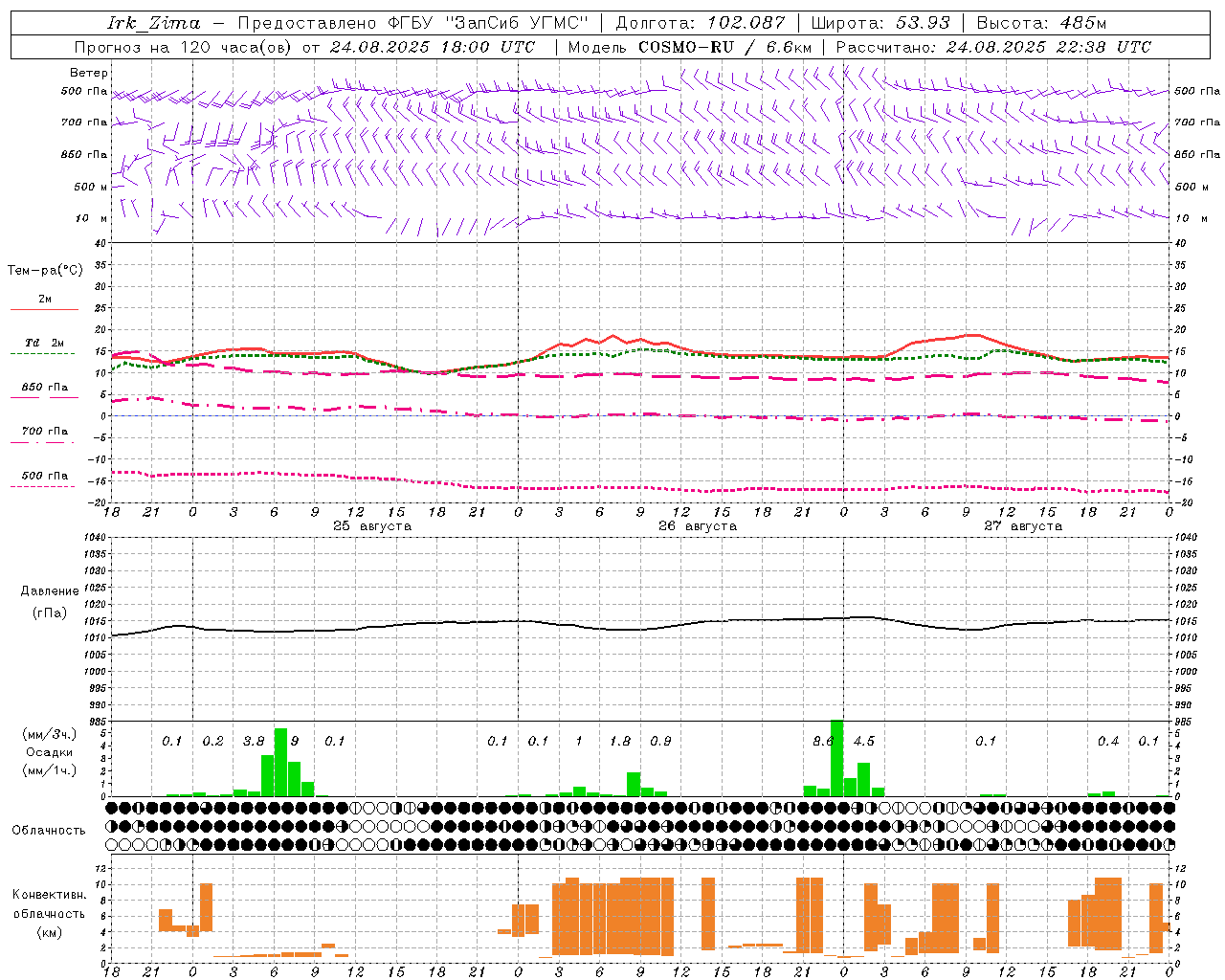The width and height of the screenshot is (1225, 980).
Task: Select the Долгота: 102.087 header value
Action: point(701,23)
